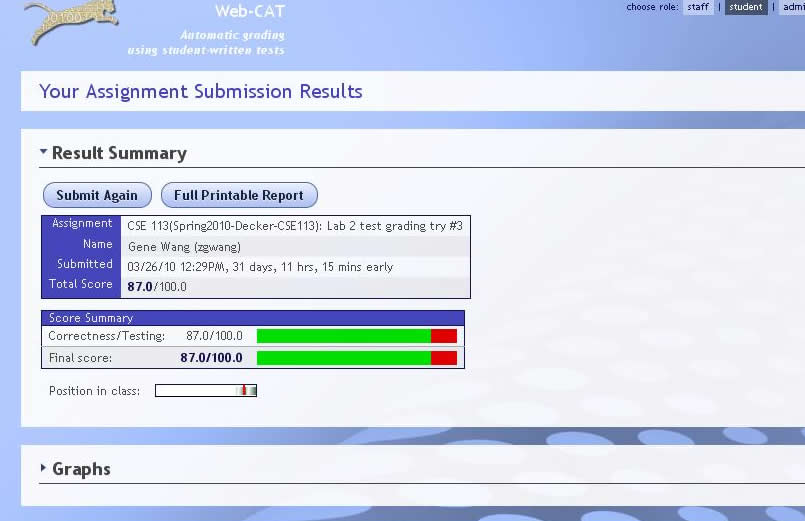Click the Result Summary heading text

(x=119, y=153)
